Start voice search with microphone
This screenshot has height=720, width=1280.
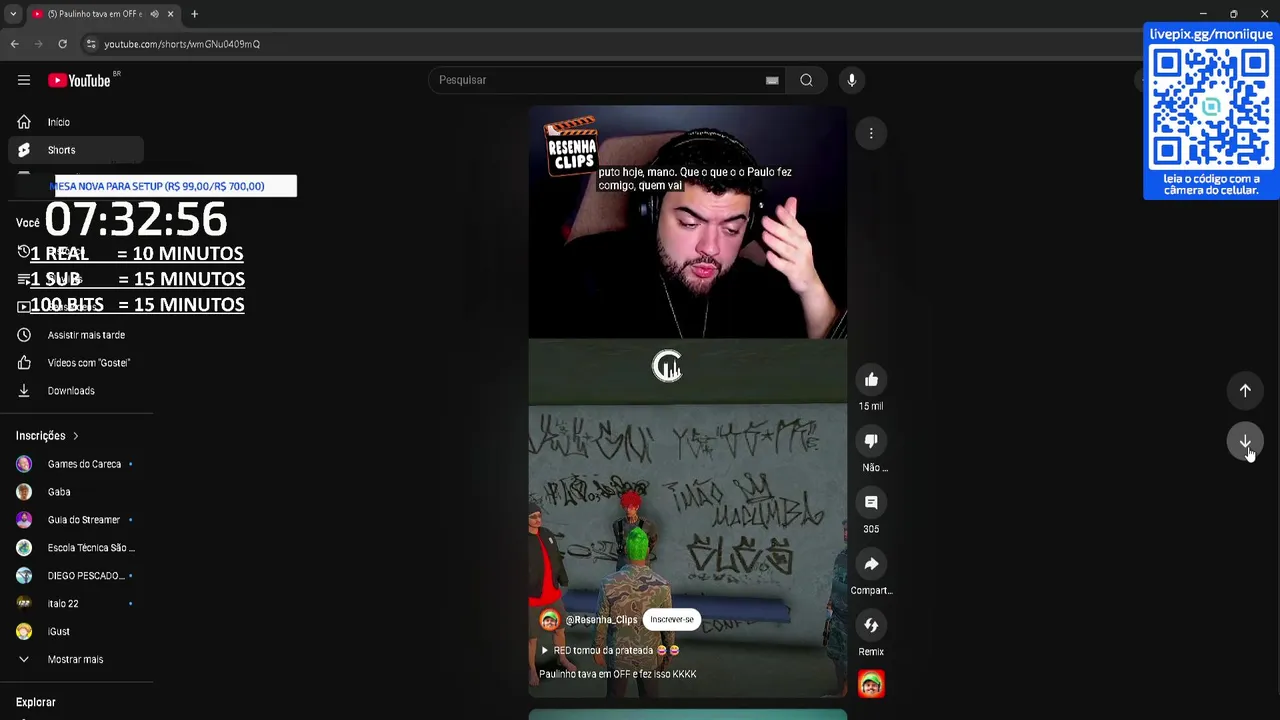851,80
